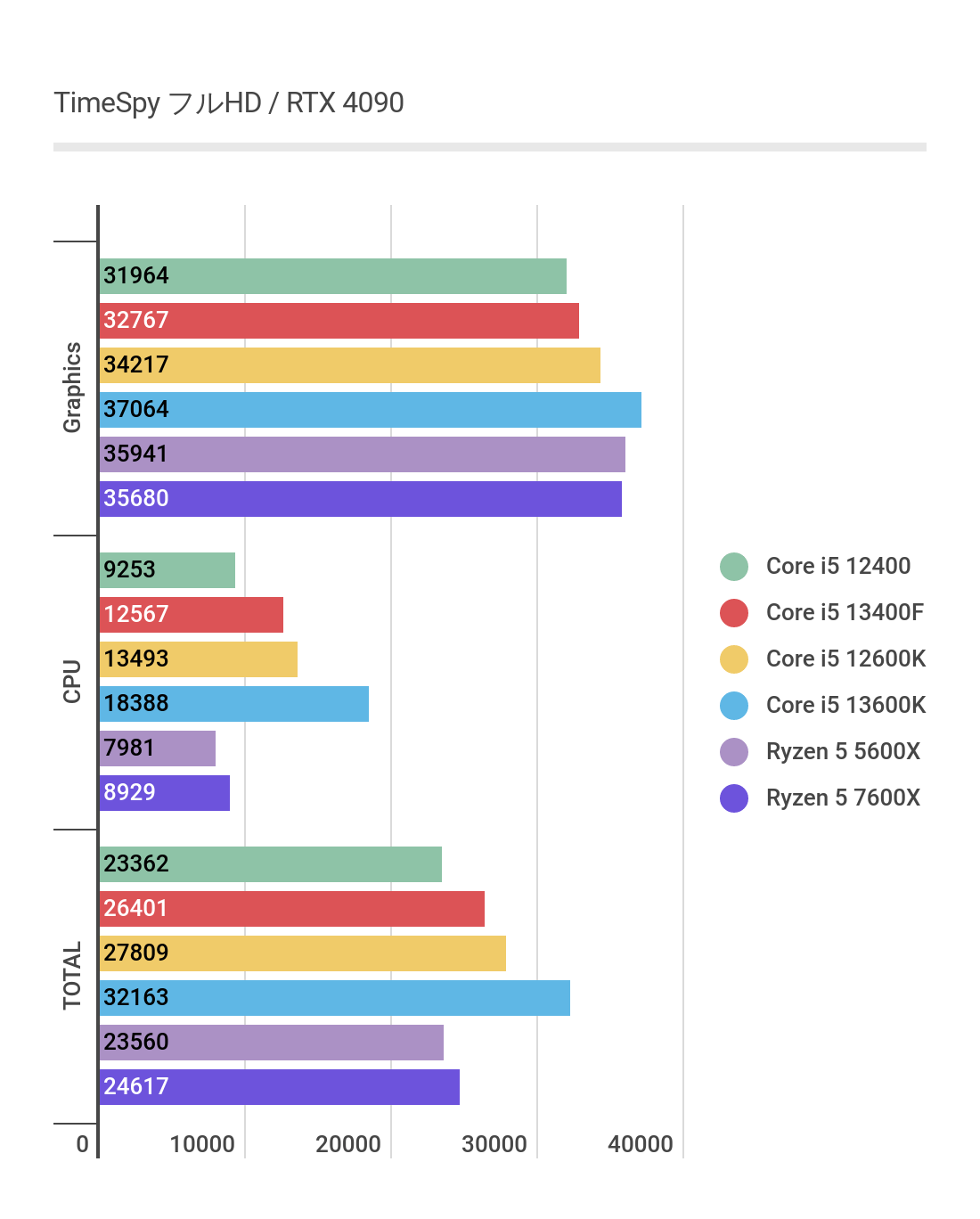Click the yellow TOTAL bar labeled 27809

click(x=302, y=953)
